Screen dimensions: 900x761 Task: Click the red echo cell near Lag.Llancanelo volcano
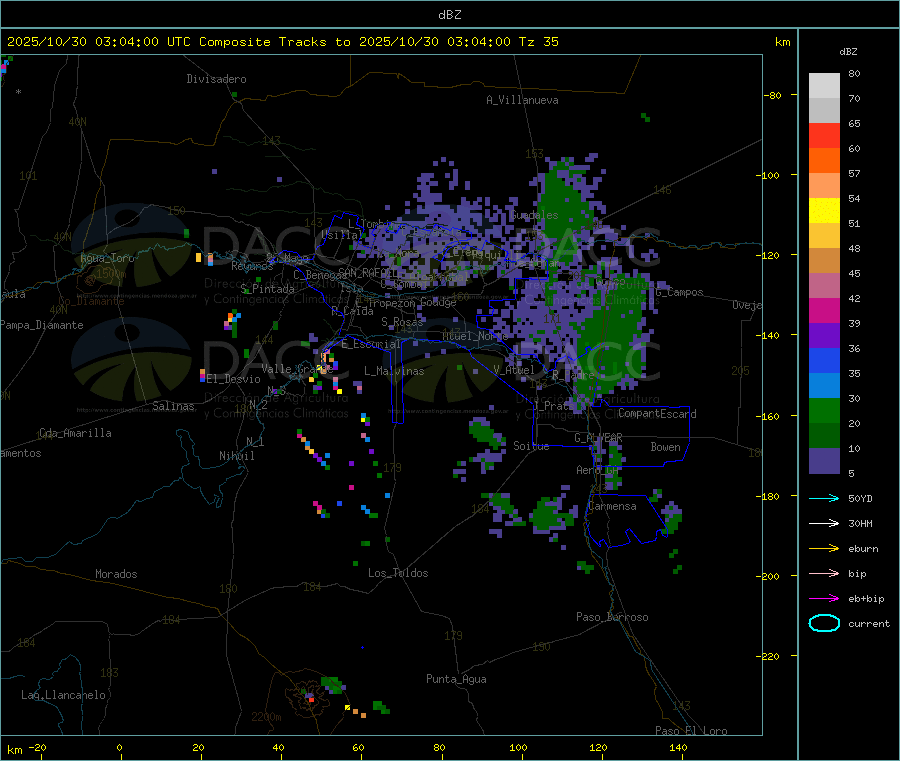(x=311, y=700)
